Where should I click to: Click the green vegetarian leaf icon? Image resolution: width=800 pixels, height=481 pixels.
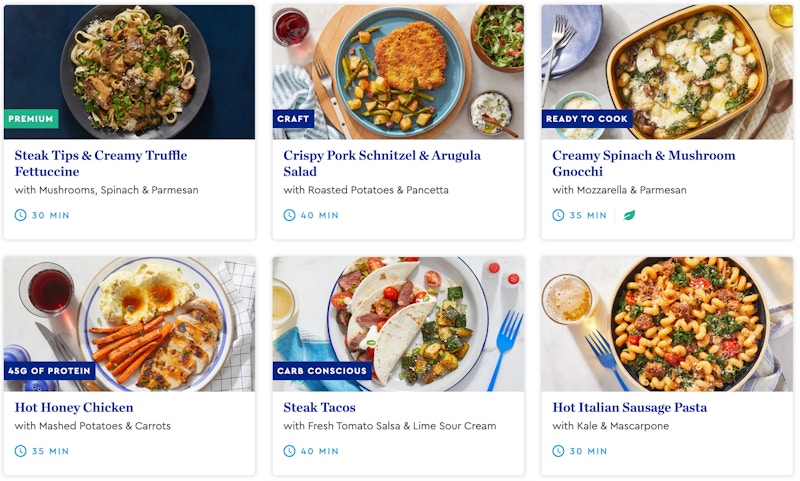click(630, 215)
